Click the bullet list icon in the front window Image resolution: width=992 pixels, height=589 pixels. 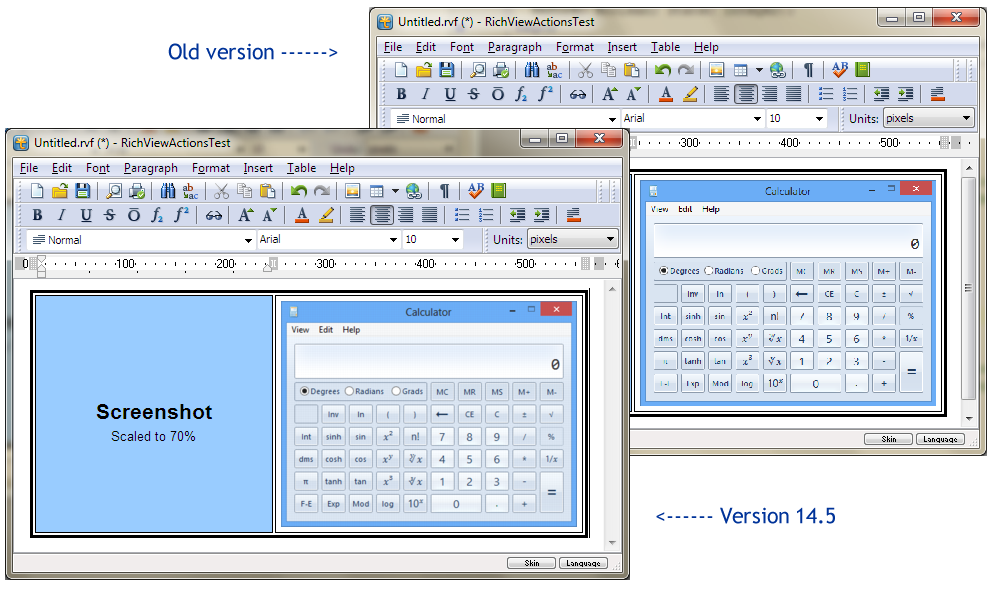[x=461, y=215]
